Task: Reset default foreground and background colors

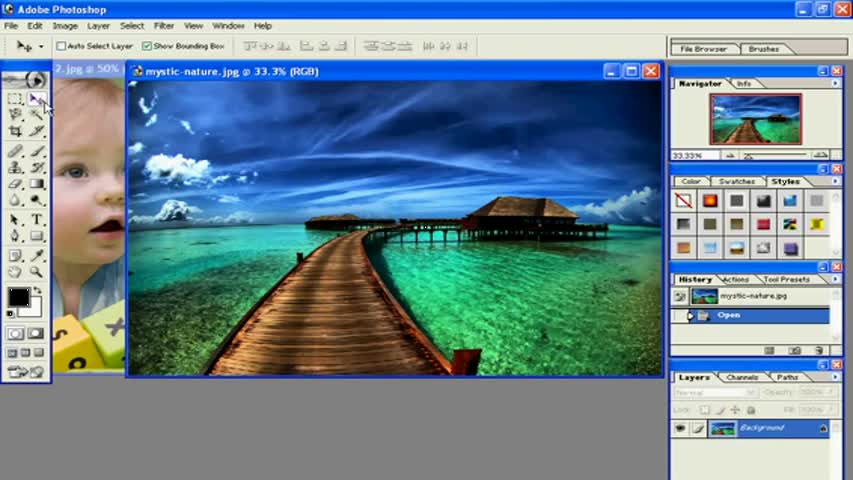Action: (x=10, y=314)
